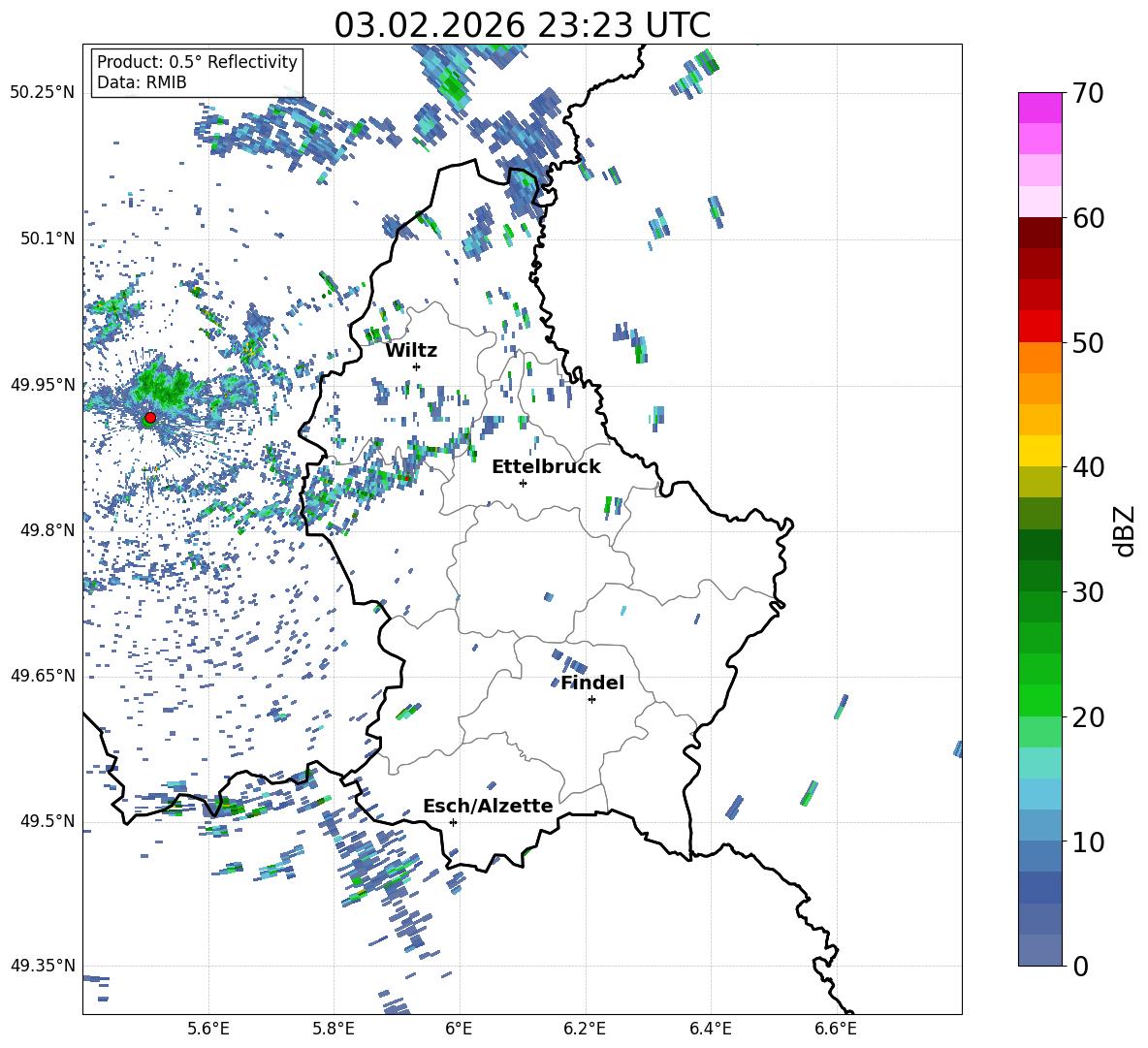Click the title 03.02.2026 23:23 UTC
1148x1048 pixels.
click(522, 25)
